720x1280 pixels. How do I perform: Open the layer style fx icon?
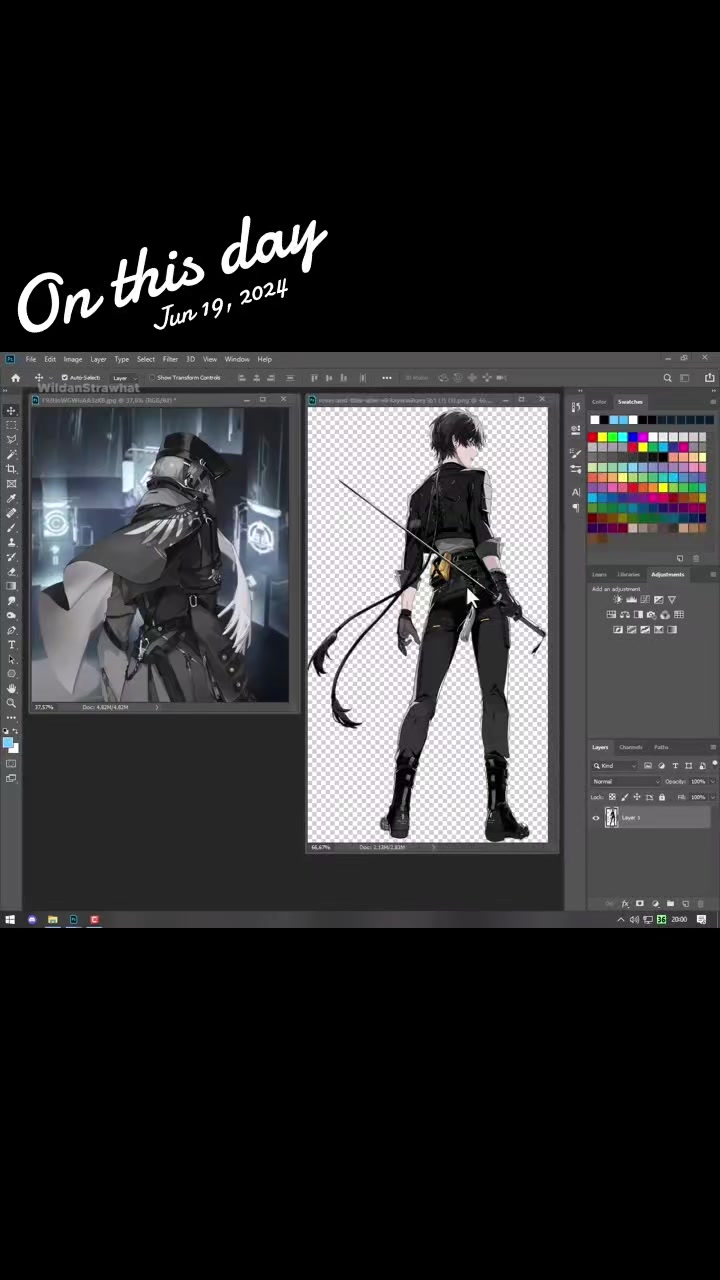[x=625, y=903]
